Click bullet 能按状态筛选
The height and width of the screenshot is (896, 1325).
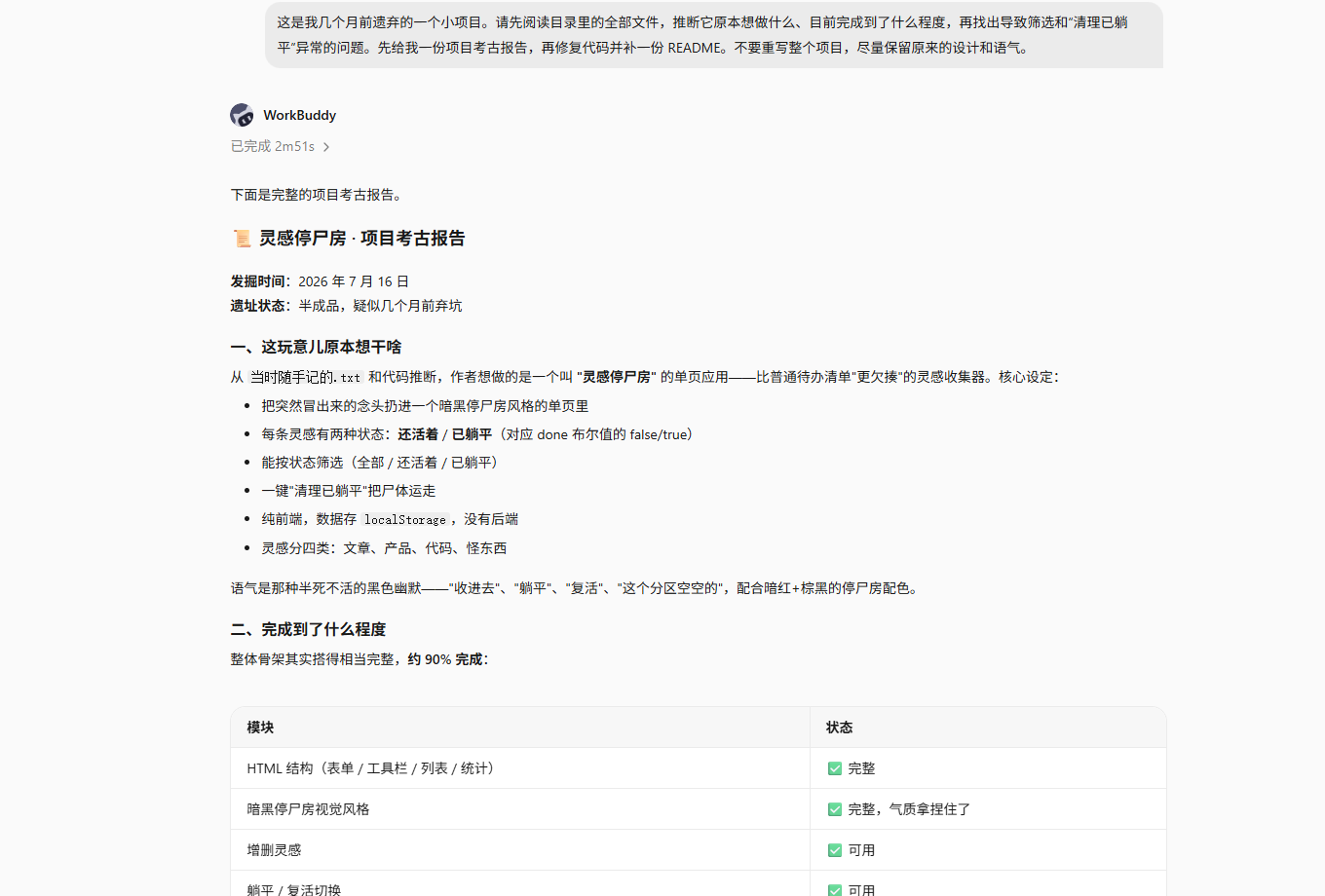point(383,463)
